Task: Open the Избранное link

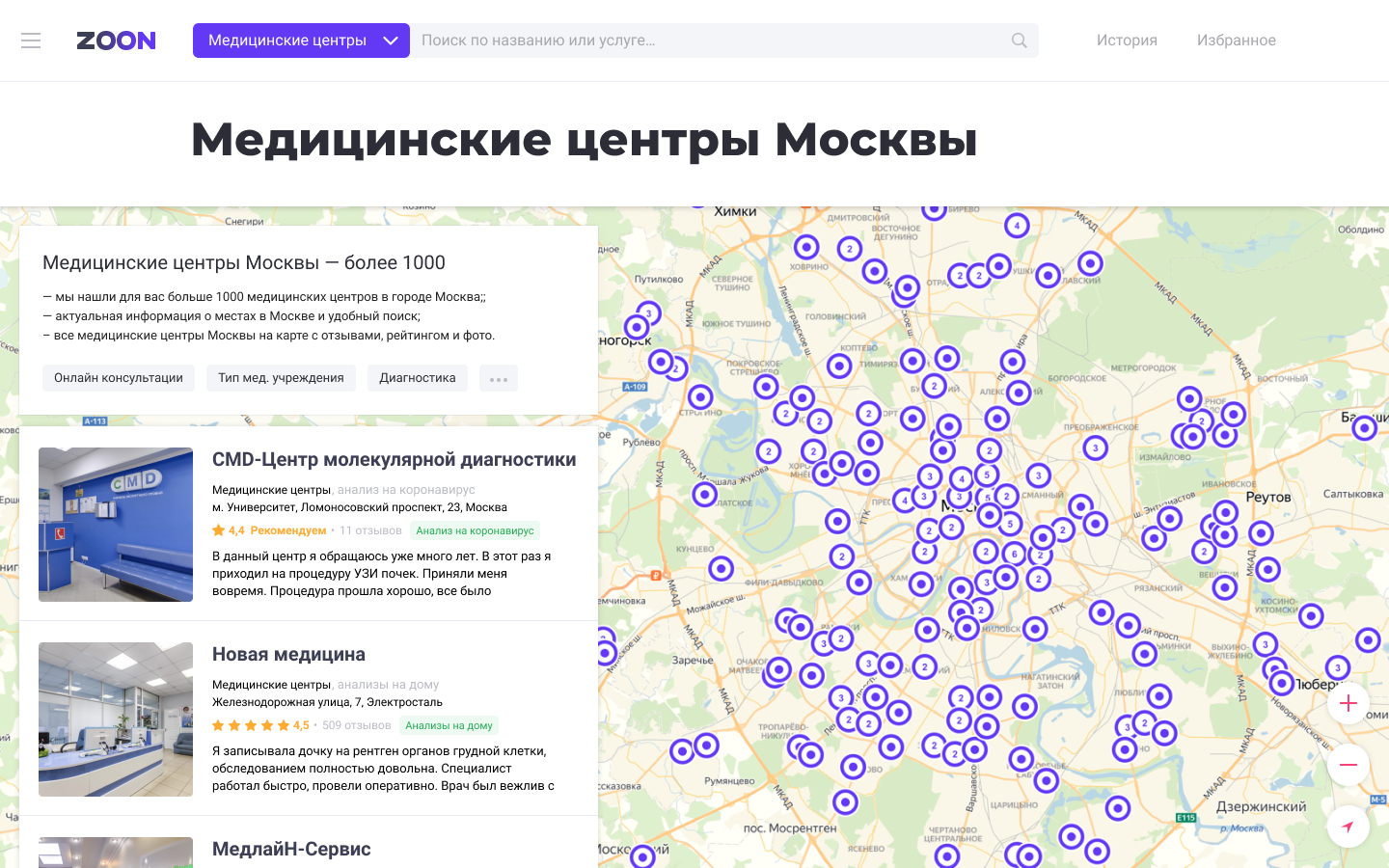Action: coord(1237,41)
